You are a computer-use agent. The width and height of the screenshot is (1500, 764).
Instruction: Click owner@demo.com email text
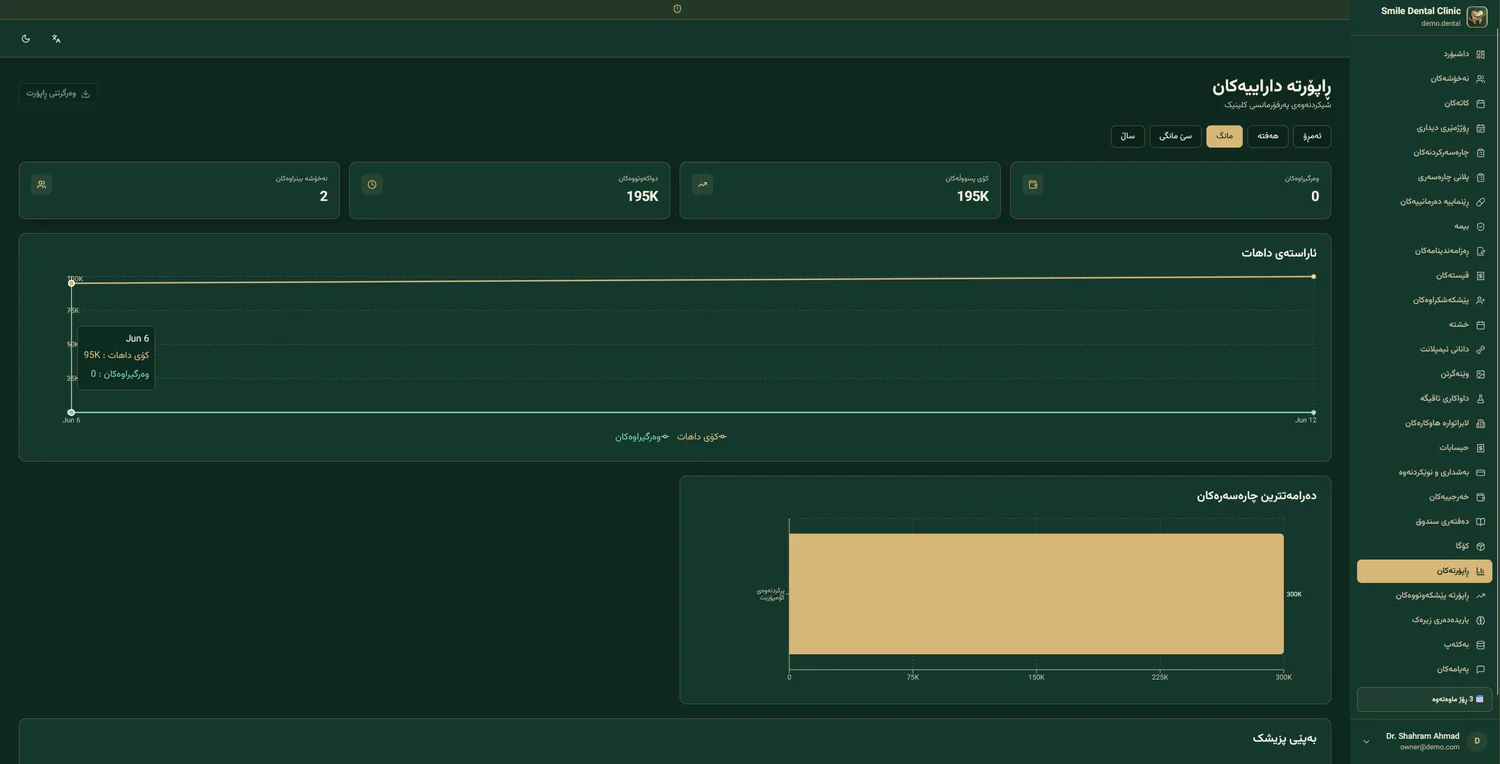pyautogui.click(x=1429, y=747)
